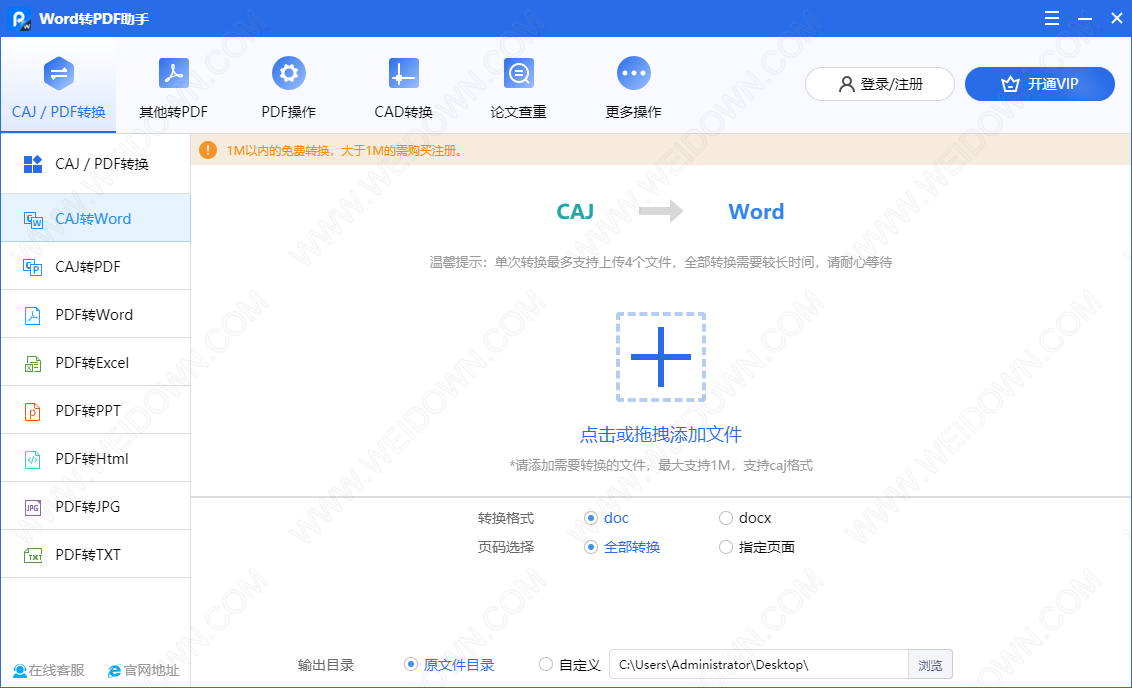Image resolution: width=1132 pixels, height=688 pixels.
Task: Open the 更多操作 three-dots icon
Action: pyautogui.click(x=634, y=73)
